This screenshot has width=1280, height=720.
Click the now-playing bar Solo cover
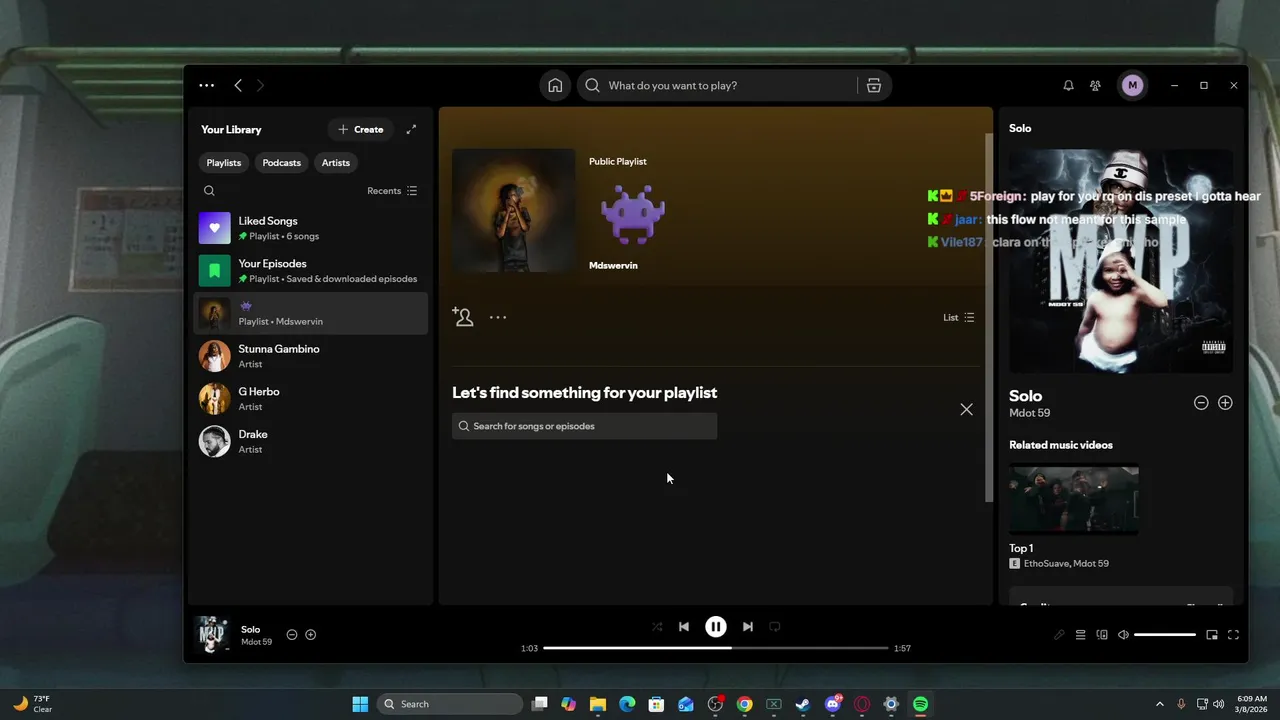click(x=211, y=635)
